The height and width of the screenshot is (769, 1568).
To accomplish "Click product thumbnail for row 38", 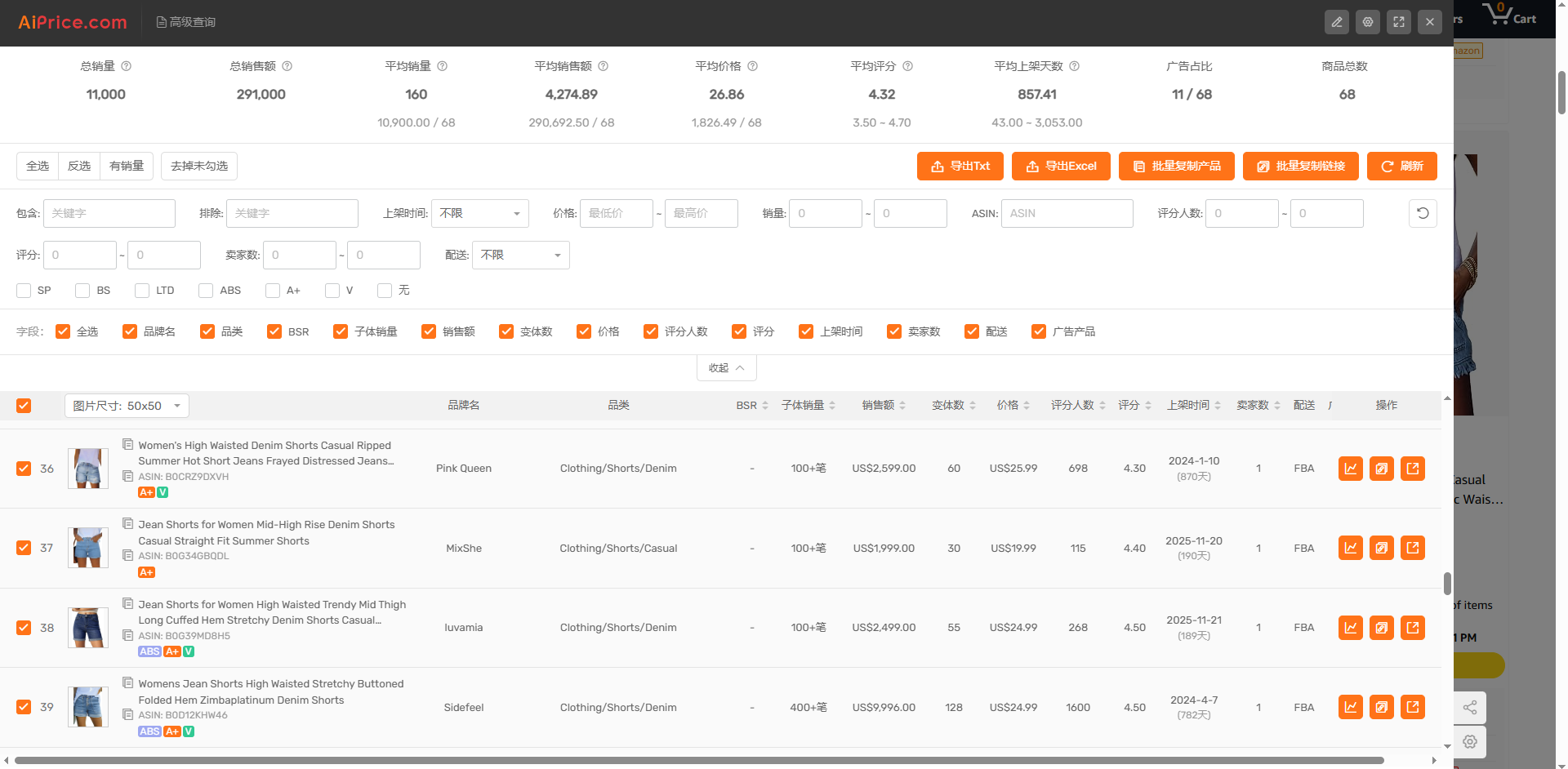I will [88, 628].
